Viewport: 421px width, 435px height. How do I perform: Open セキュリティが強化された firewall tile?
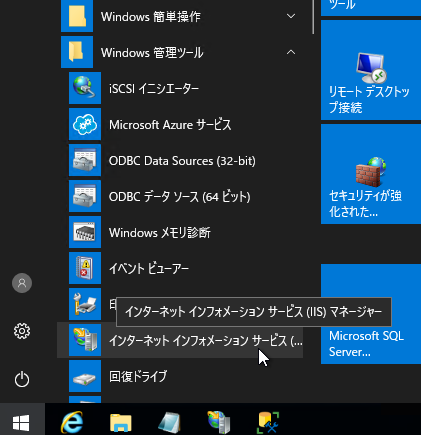pyautogui.click(x=371, y=174)
